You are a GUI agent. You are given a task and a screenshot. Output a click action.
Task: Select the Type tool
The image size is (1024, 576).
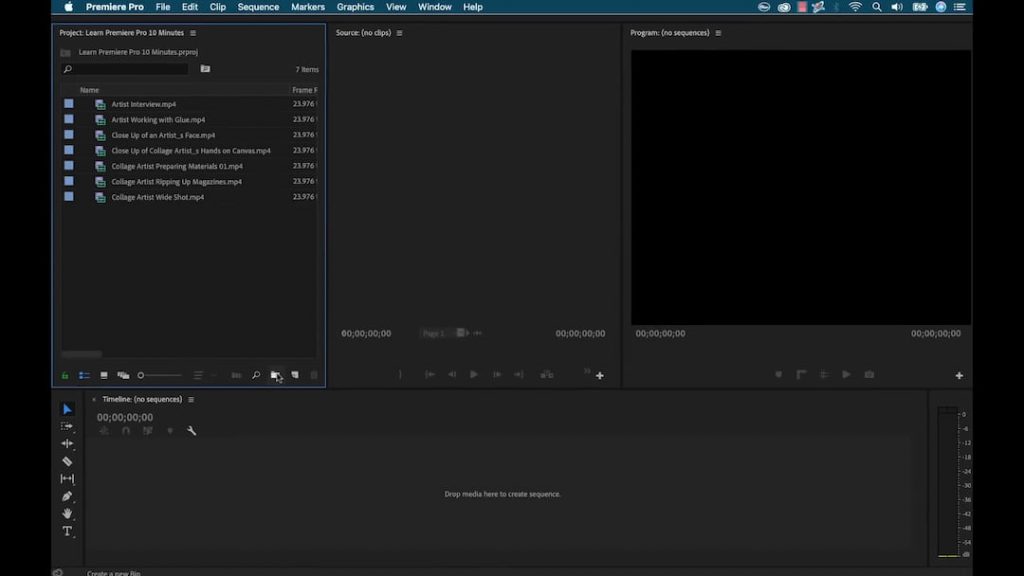pyautogui.click(x=67, y=531)
